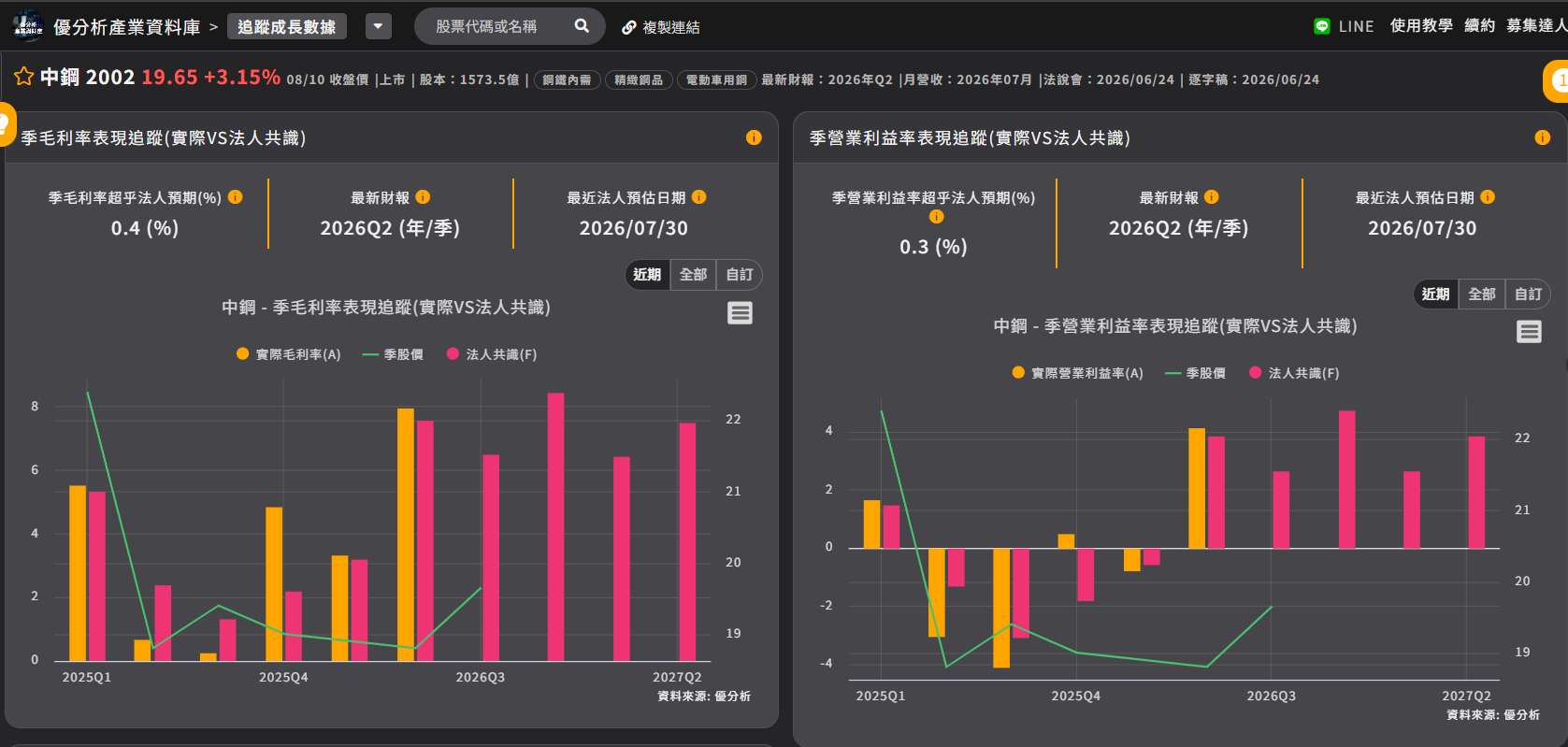Click the 2026Q3 axis label in operating margin chart

[x=1272, y=696]
